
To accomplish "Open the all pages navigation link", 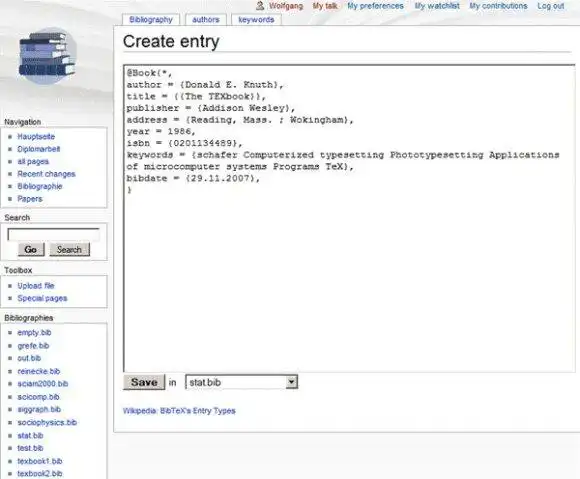I will pos(33,162).
